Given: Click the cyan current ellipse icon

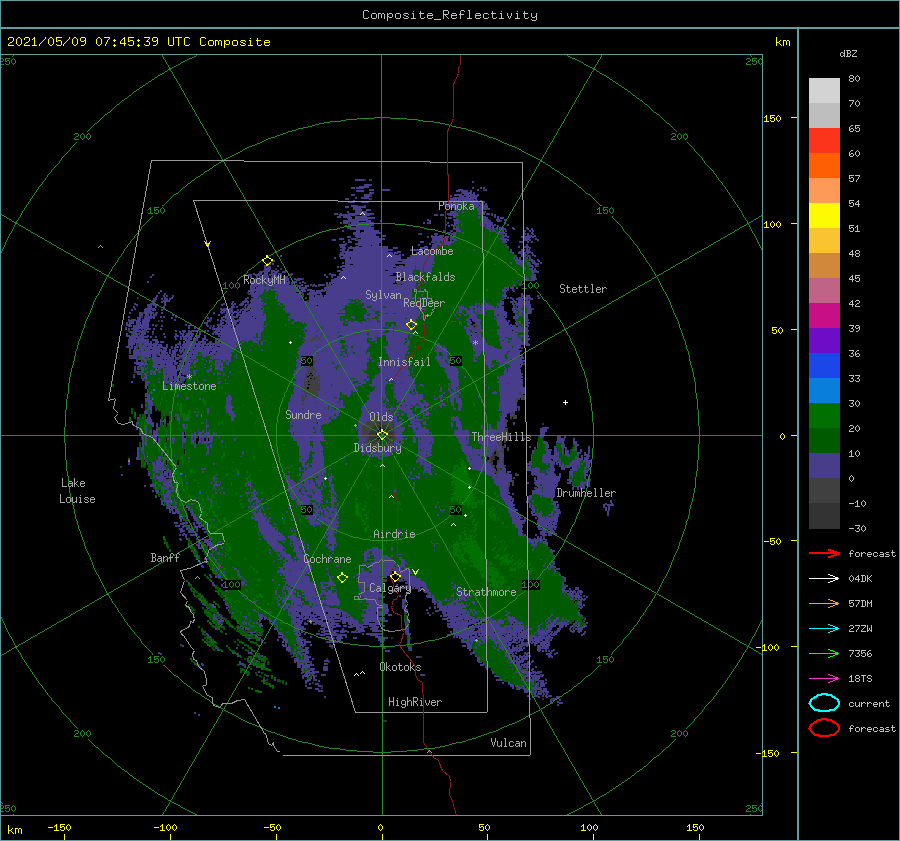Looking at the screenshot, I should tap(824, 703).
